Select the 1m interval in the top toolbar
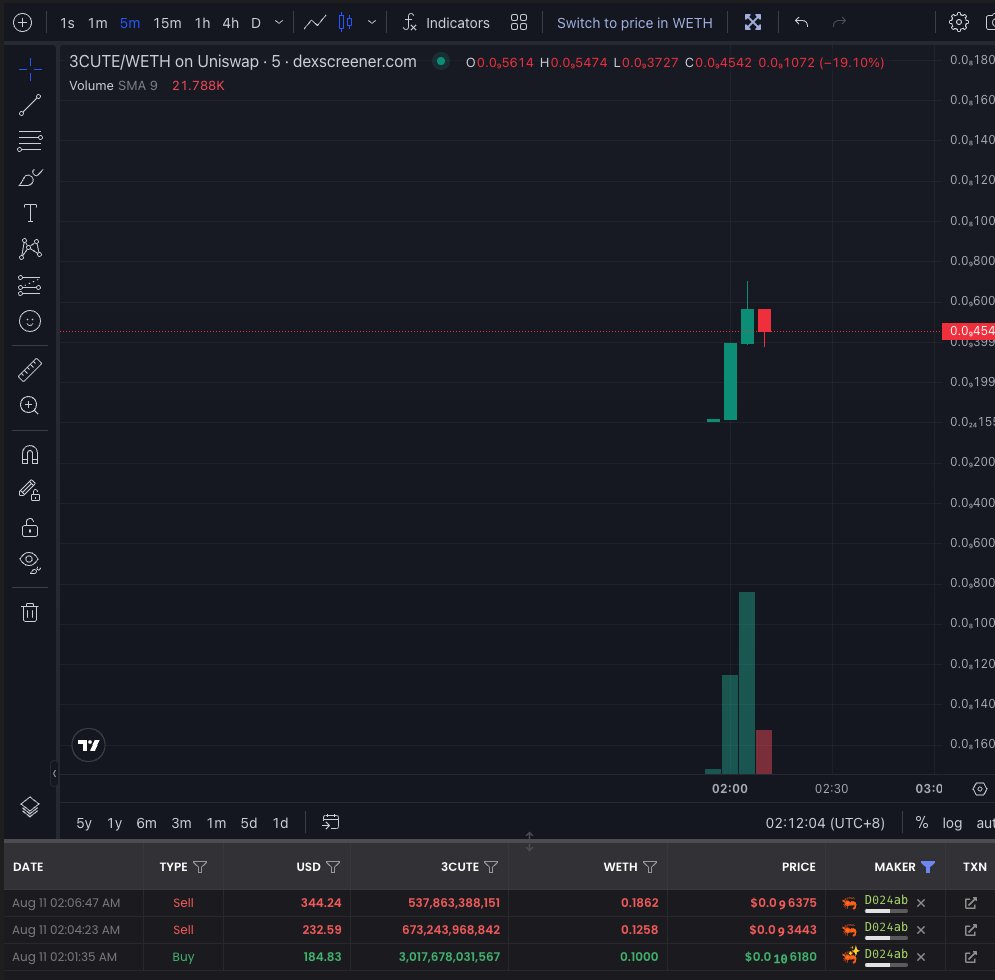The height and width of the screenshot is (980, 995). click(x=98, y=23)
